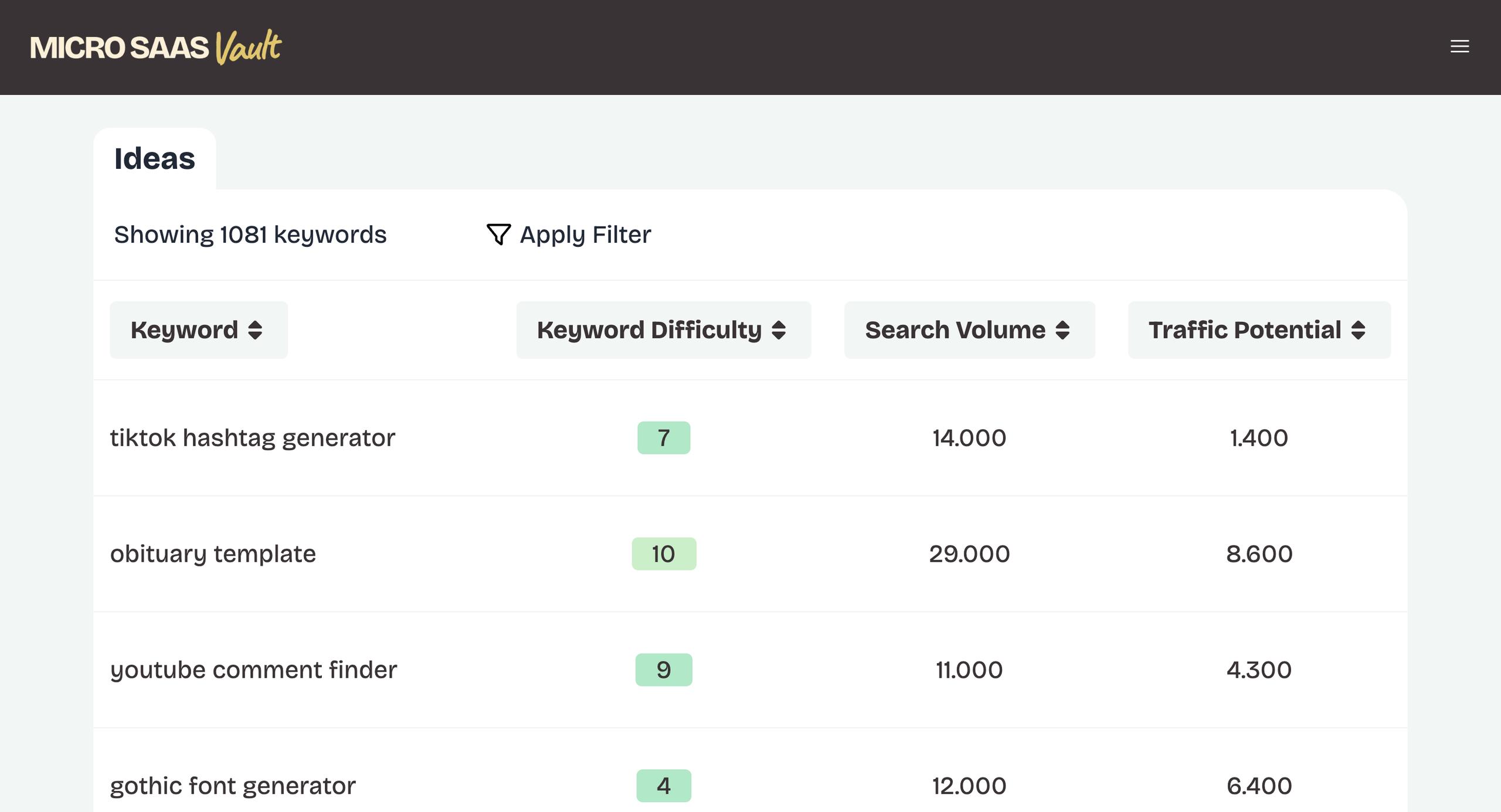Image resolution: width=1501 pixels, height=812 pixels.
Task: Click the difficulty badge showing 10
Action: click(664, 554)
